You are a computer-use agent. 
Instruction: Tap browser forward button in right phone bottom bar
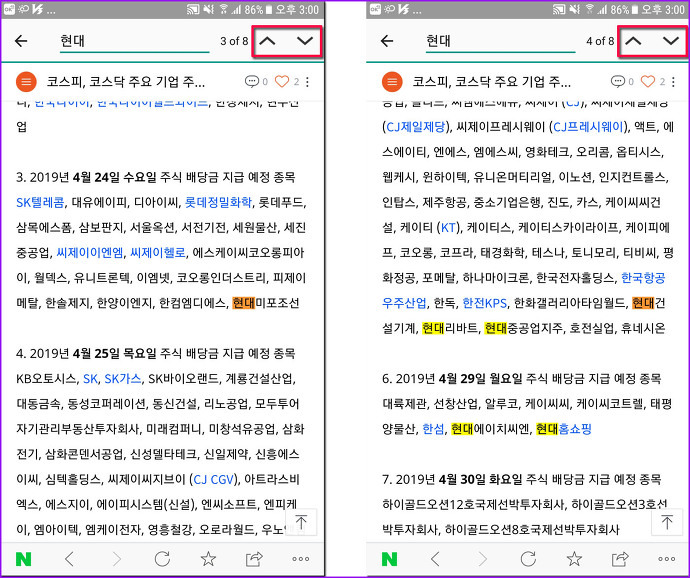(483, 559)
